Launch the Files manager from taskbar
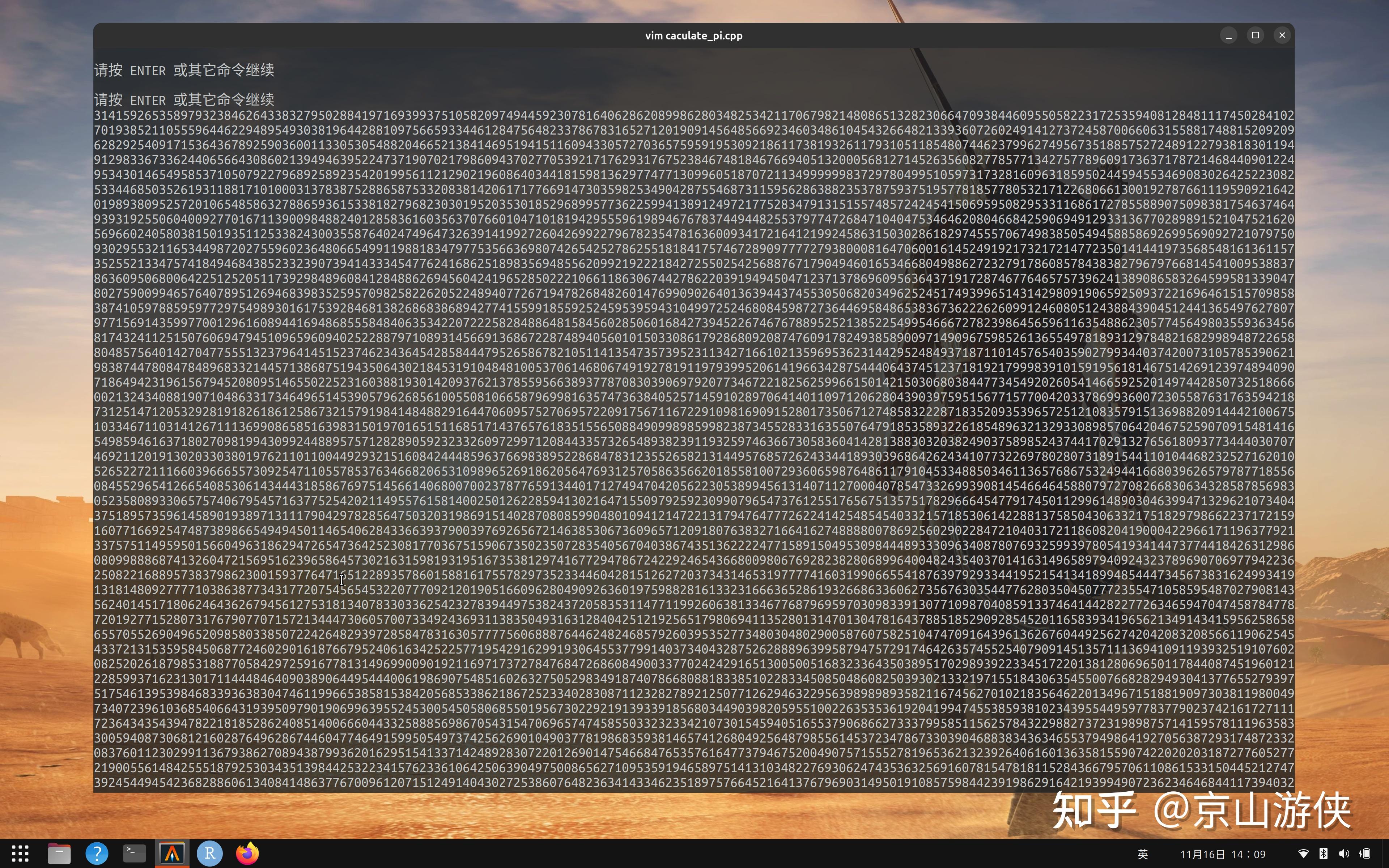Screen dimensions: 1389x868 tap(59, 854)
